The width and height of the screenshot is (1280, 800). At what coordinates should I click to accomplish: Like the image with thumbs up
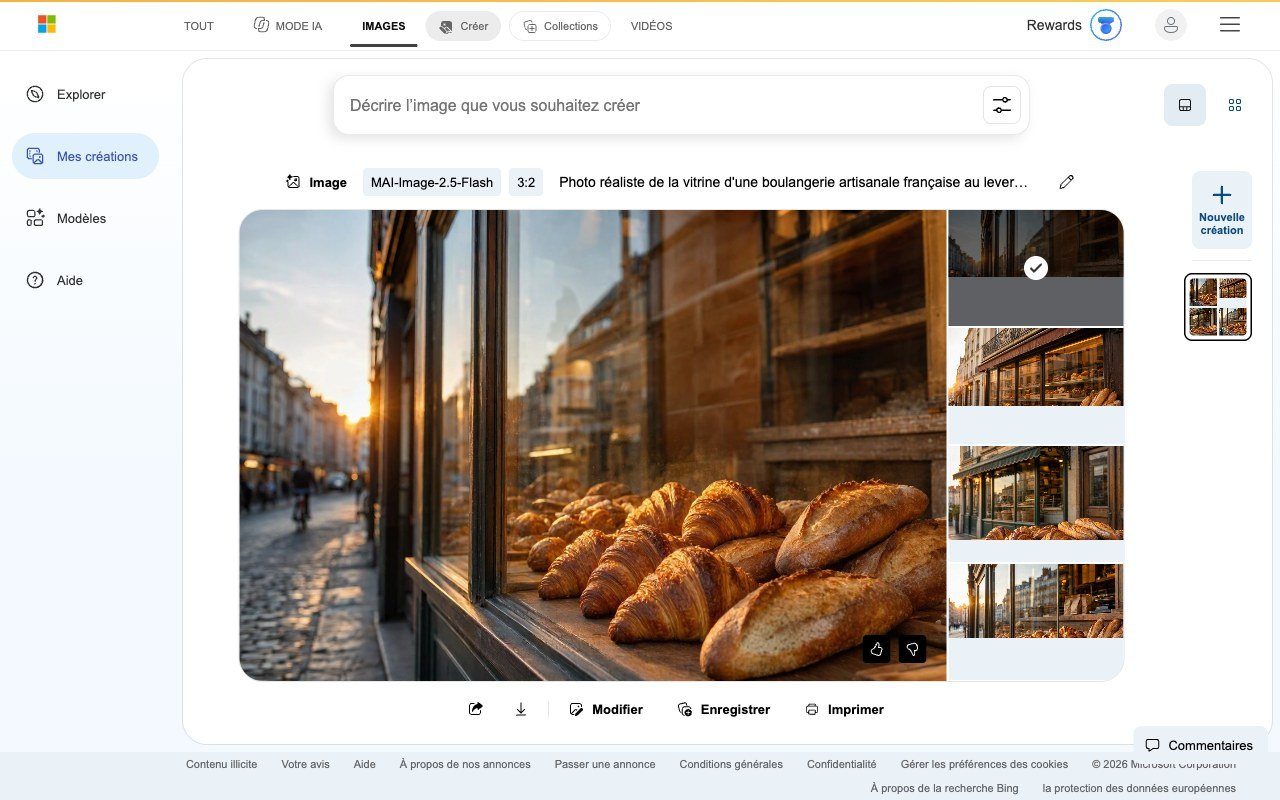pyautogui.click(x=876, y=649)
